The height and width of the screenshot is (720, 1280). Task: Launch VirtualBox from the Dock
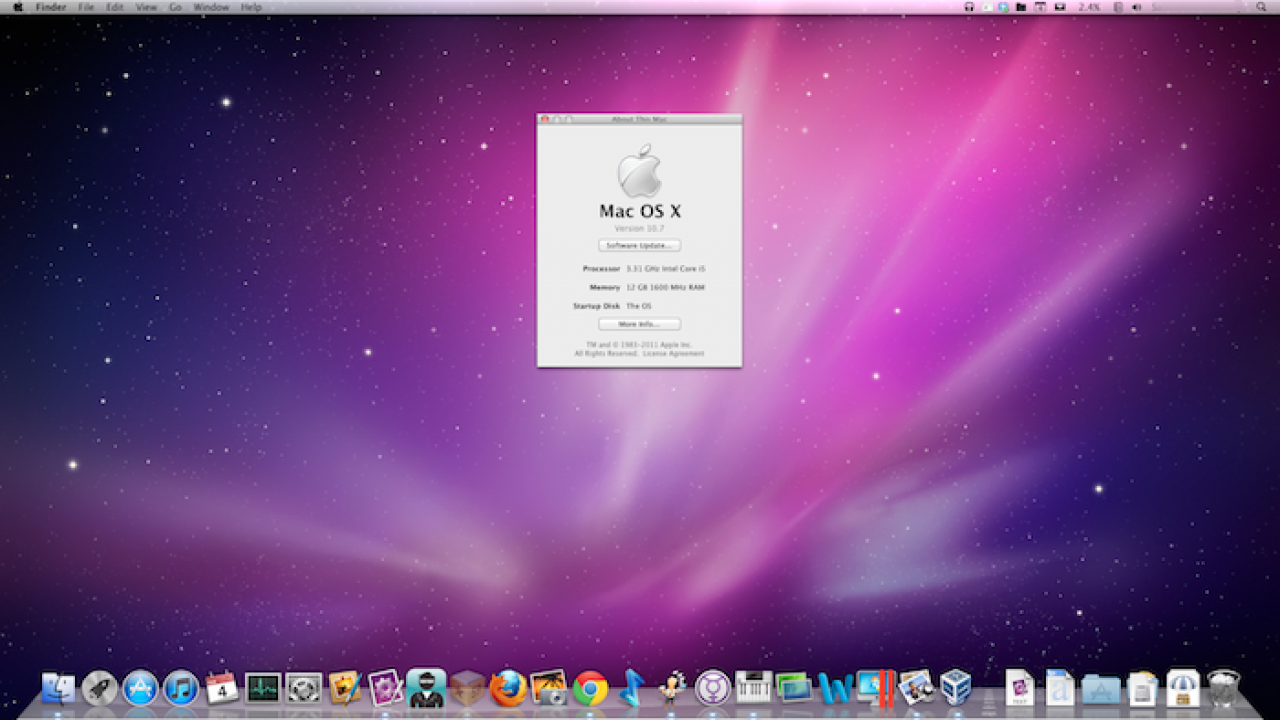[x=957, y=688]
